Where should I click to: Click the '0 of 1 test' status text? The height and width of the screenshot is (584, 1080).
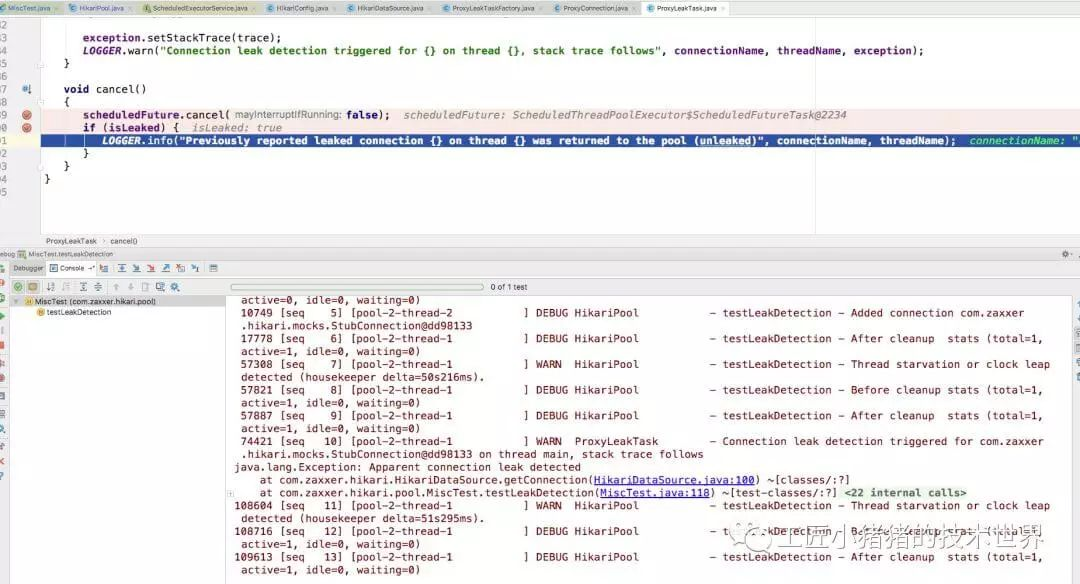[x=509, y=286]
